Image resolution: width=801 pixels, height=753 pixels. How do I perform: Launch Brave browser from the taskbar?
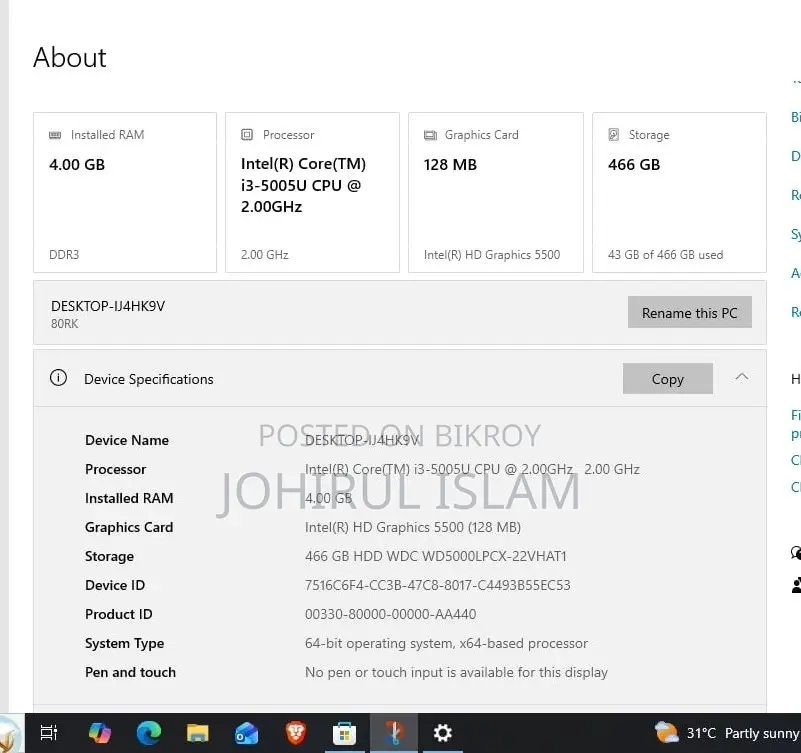[x=295, y=734]
